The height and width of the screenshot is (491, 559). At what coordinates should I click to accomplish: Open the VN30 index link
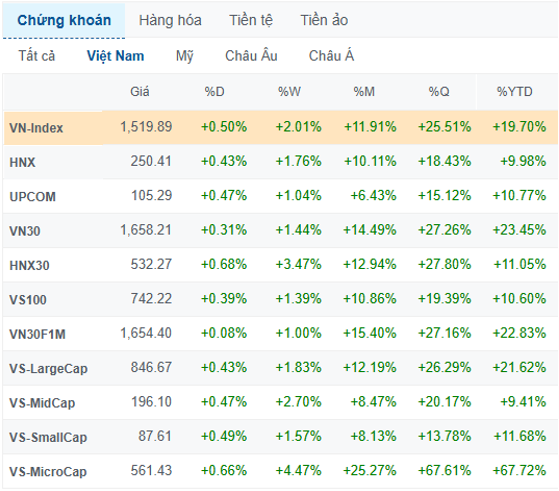25,231
